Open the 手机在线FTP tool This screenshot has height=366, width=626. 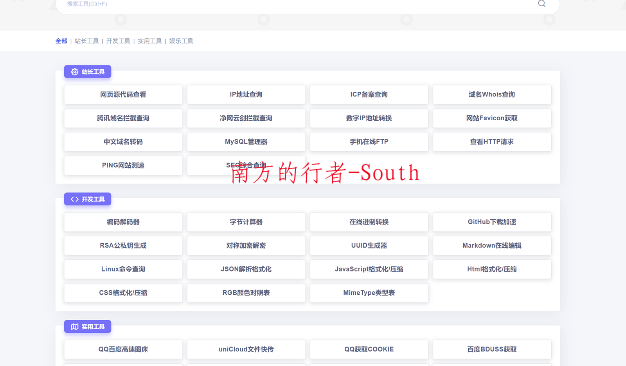(x=369, y=141)
